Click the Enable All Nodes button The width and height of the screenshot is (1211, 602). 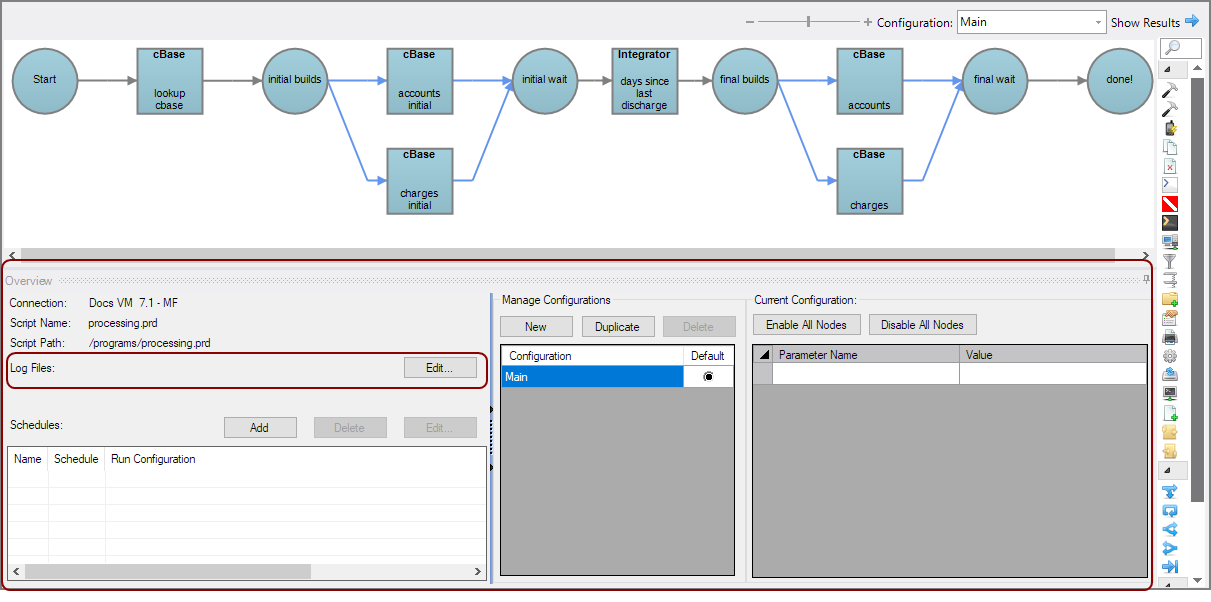(x=806, y=325)
